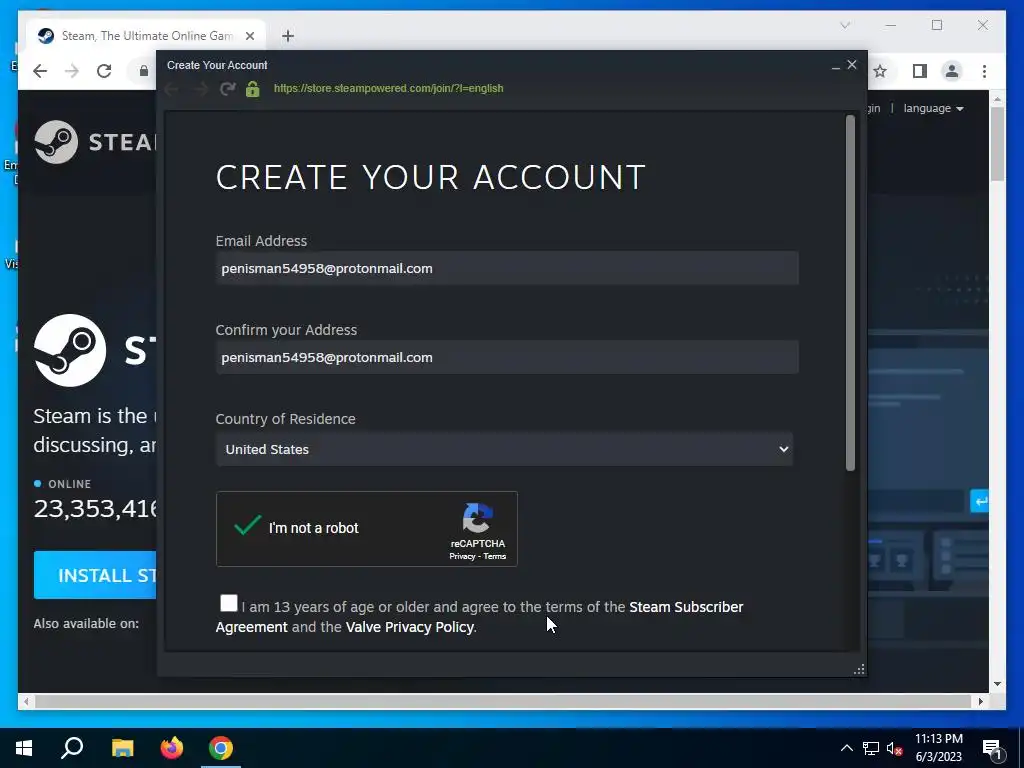1024x768 pixels.
Task: Open Chrome's profile avatar menu
Action: click(x=952, y=71)
